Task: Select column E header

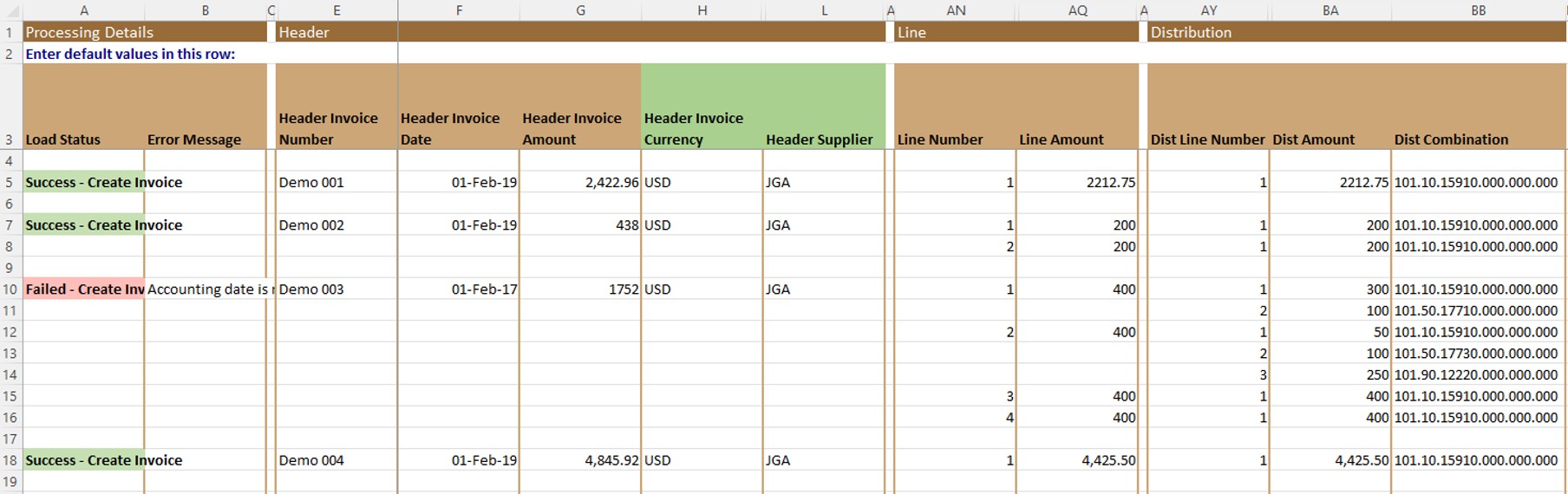Action: click(336, 10)
